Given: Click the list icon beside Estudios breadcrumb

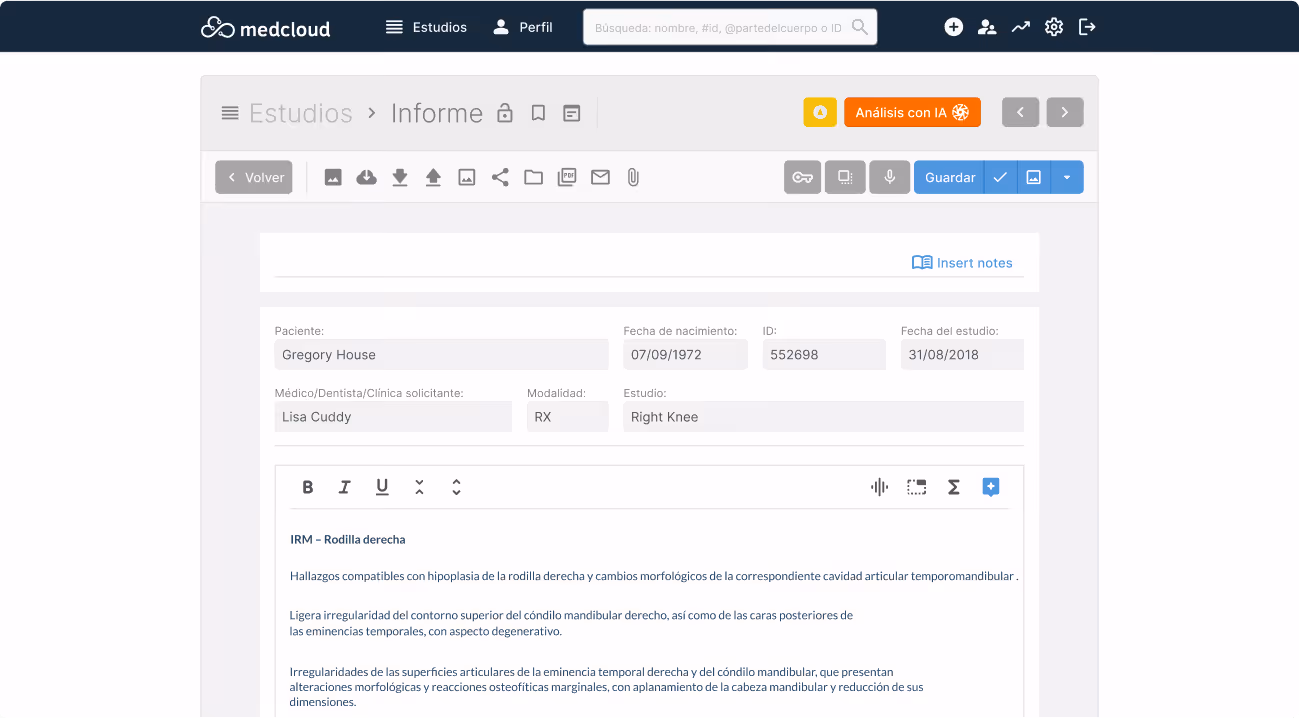Looking at the screenshot, I should [230, 113].
